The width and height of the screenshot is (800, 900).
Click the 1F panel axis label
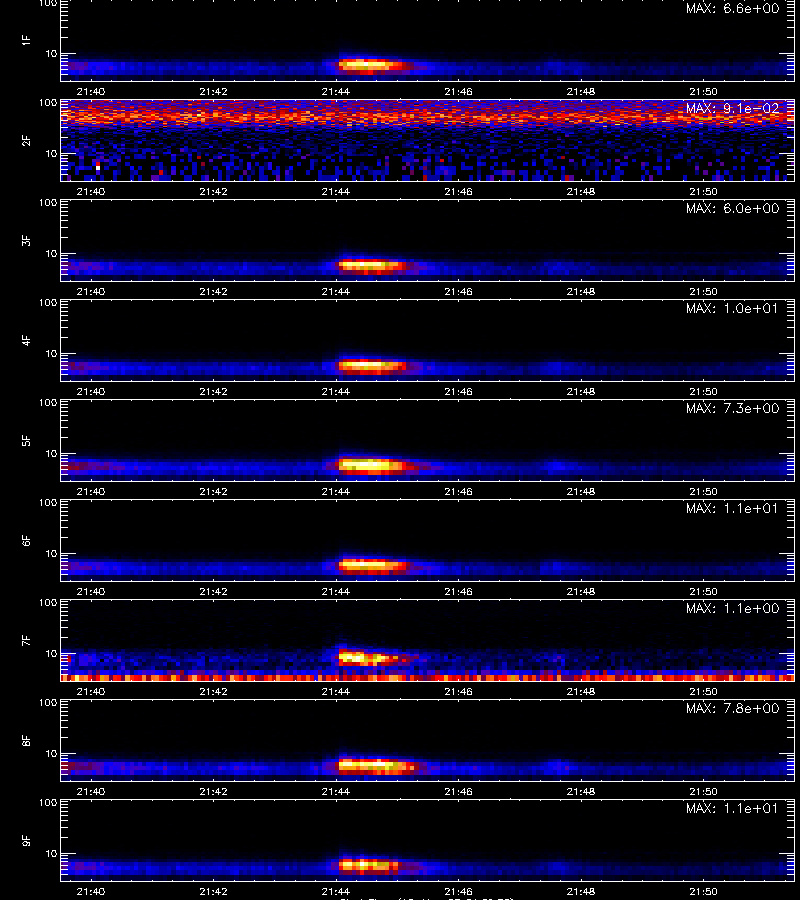click(26, 40)
